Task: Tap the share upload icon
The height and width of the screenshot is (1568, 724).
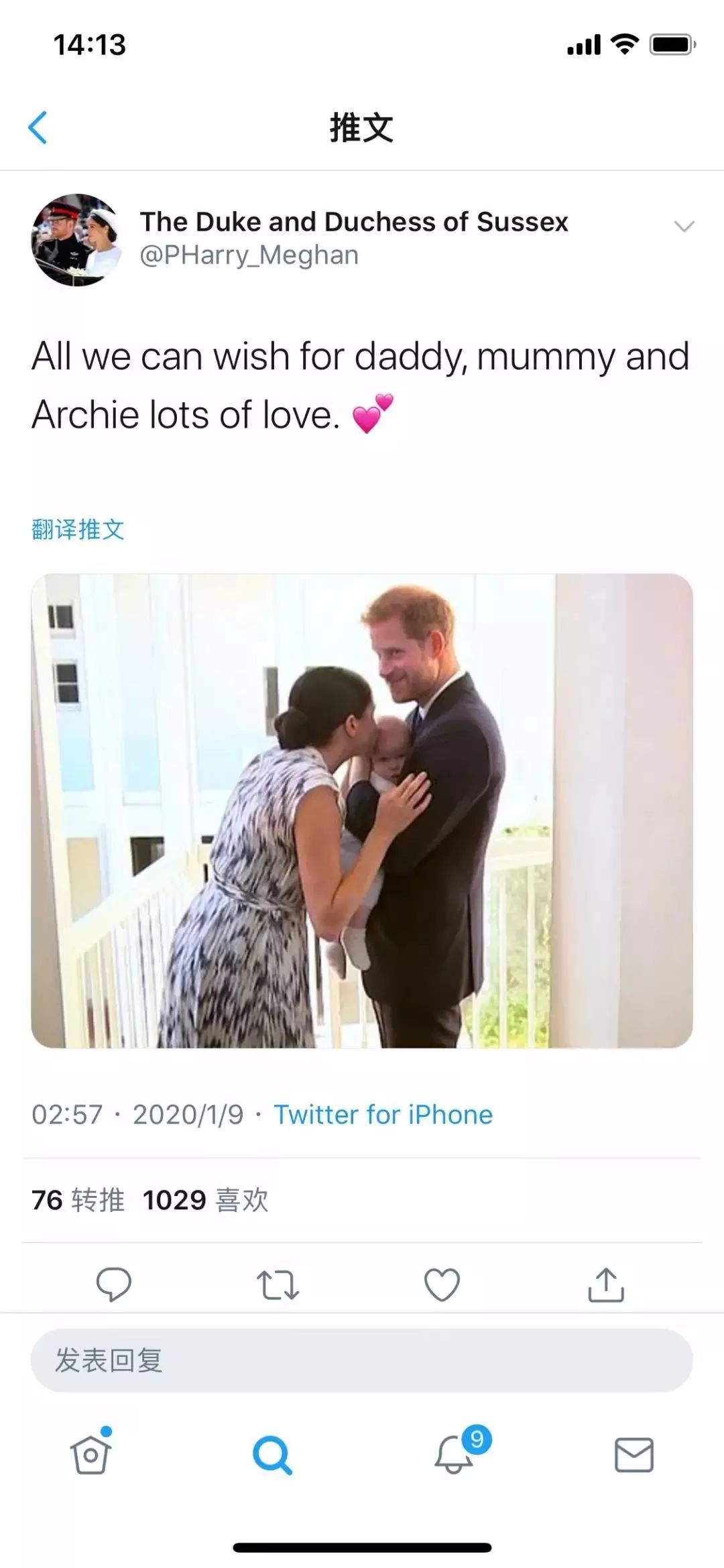Action: 606,1284
